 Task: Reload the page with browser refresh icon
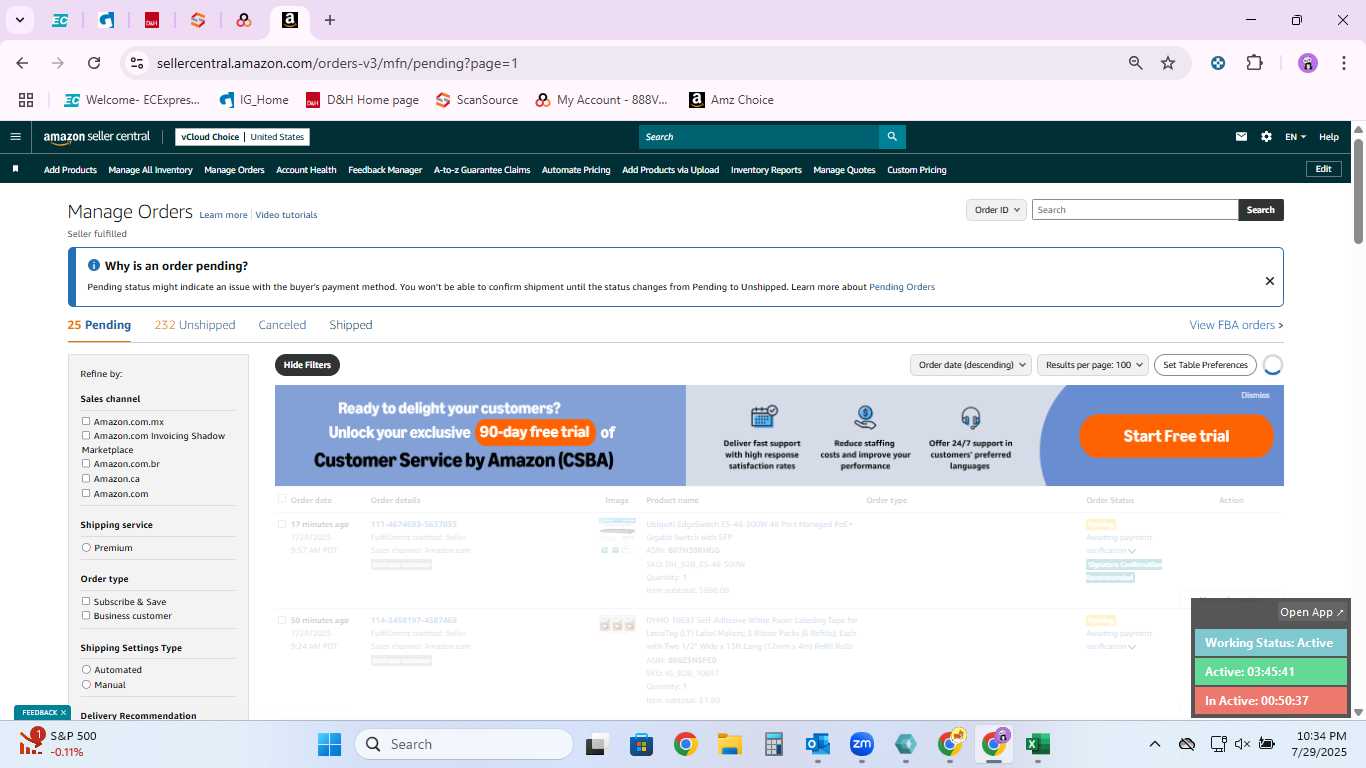coord(94,63)
